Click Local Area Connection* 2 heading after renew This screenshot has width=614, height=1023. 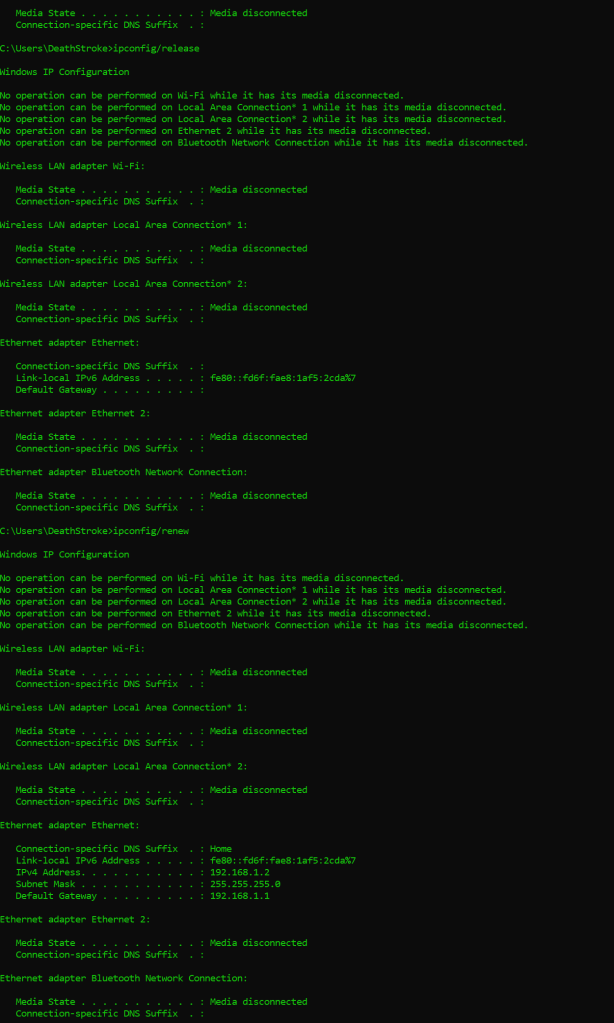coord(123,766)
